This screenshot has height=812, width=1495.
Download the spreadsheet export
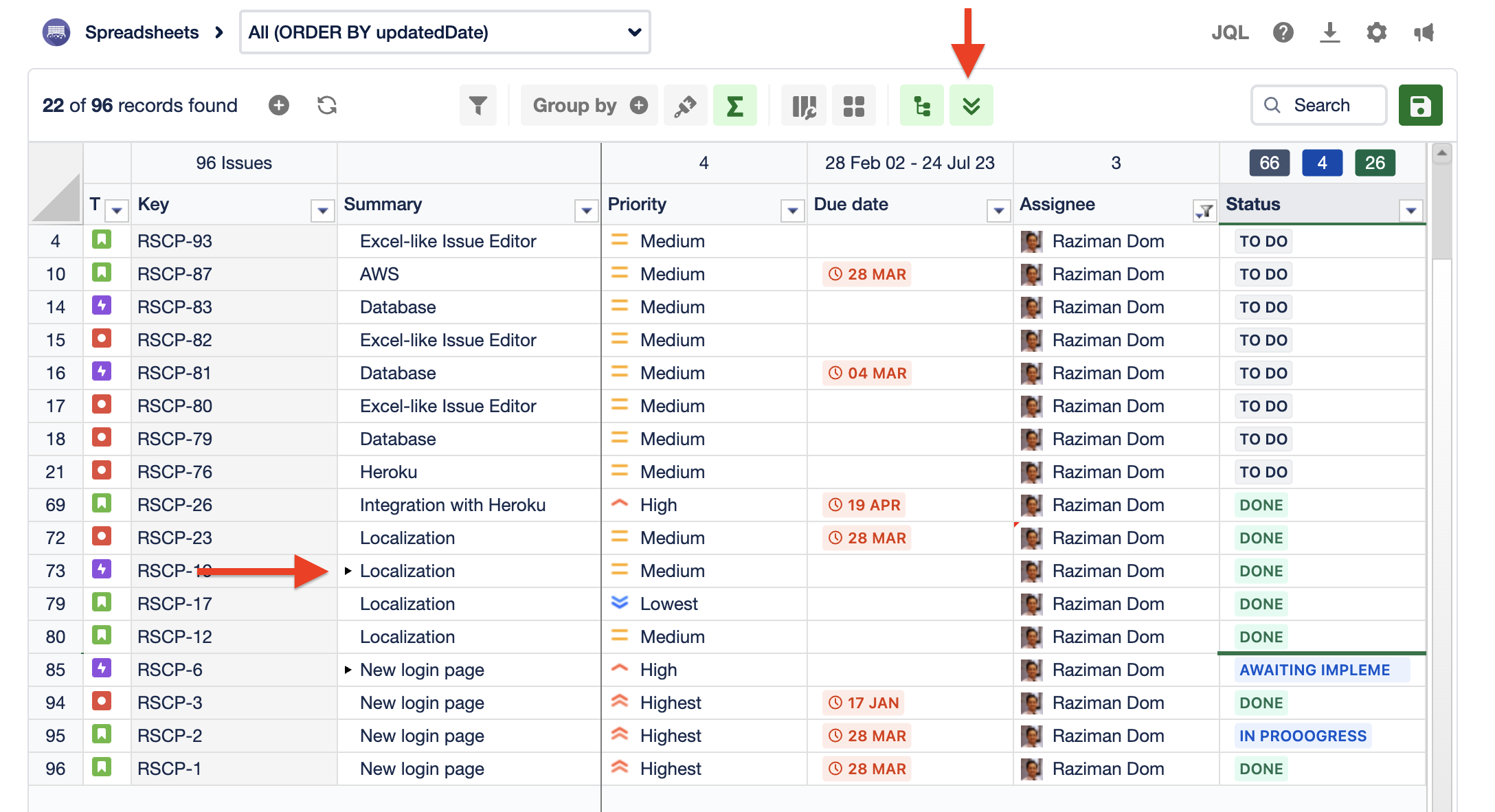coord(1329,32)
